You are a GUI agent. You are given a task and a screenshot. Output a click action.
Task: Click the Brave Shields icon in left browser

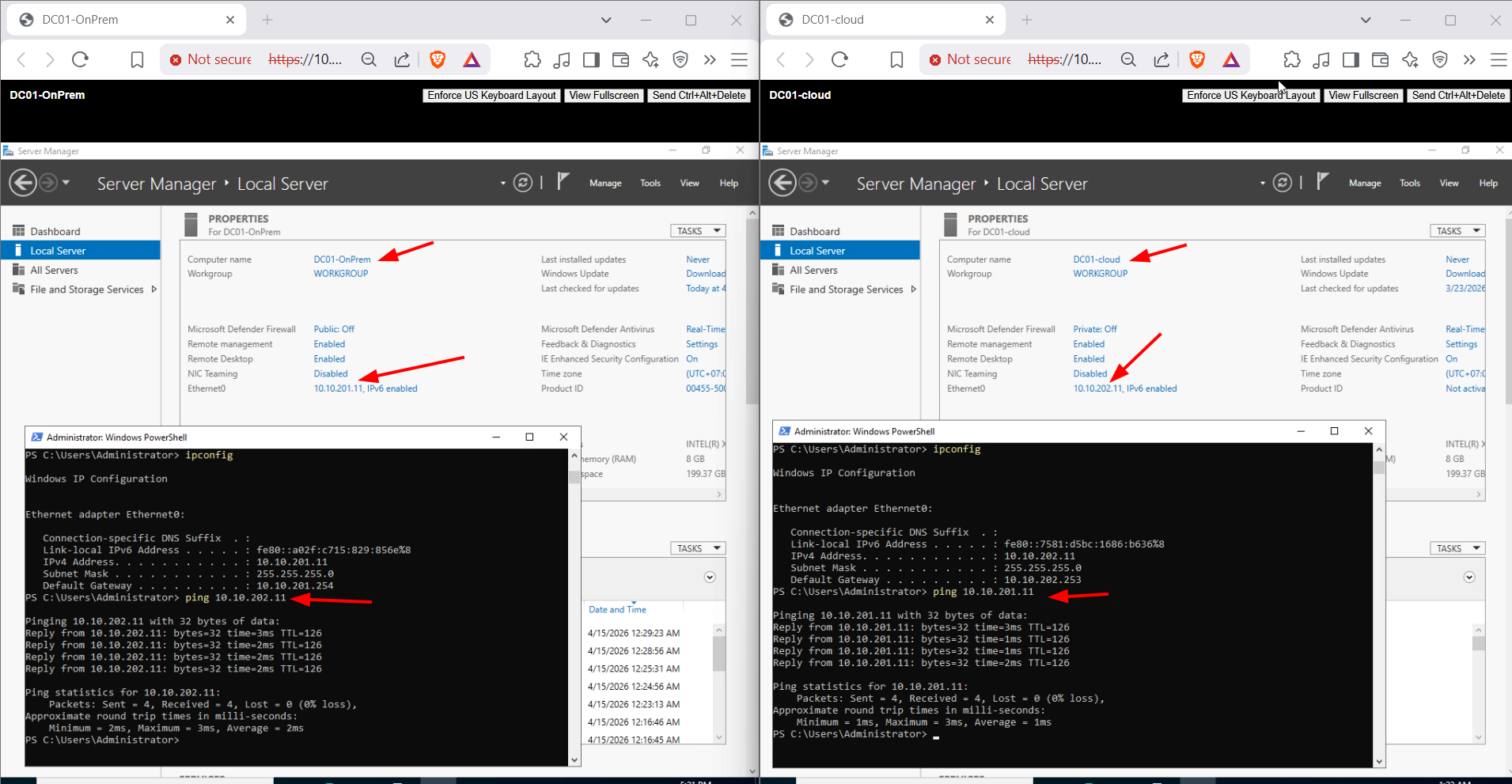(438, 59)
